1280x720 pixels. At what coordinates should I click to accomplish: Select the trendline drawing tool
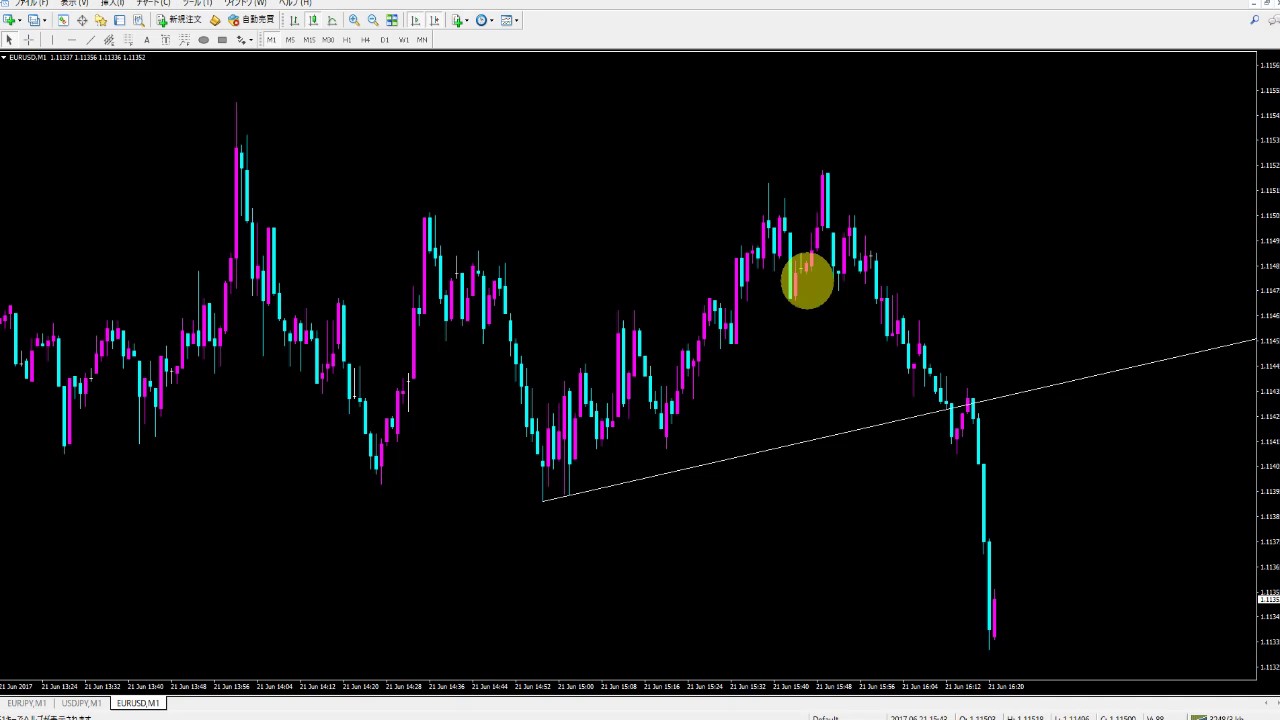pyautogui.click(x=90, y=40)
